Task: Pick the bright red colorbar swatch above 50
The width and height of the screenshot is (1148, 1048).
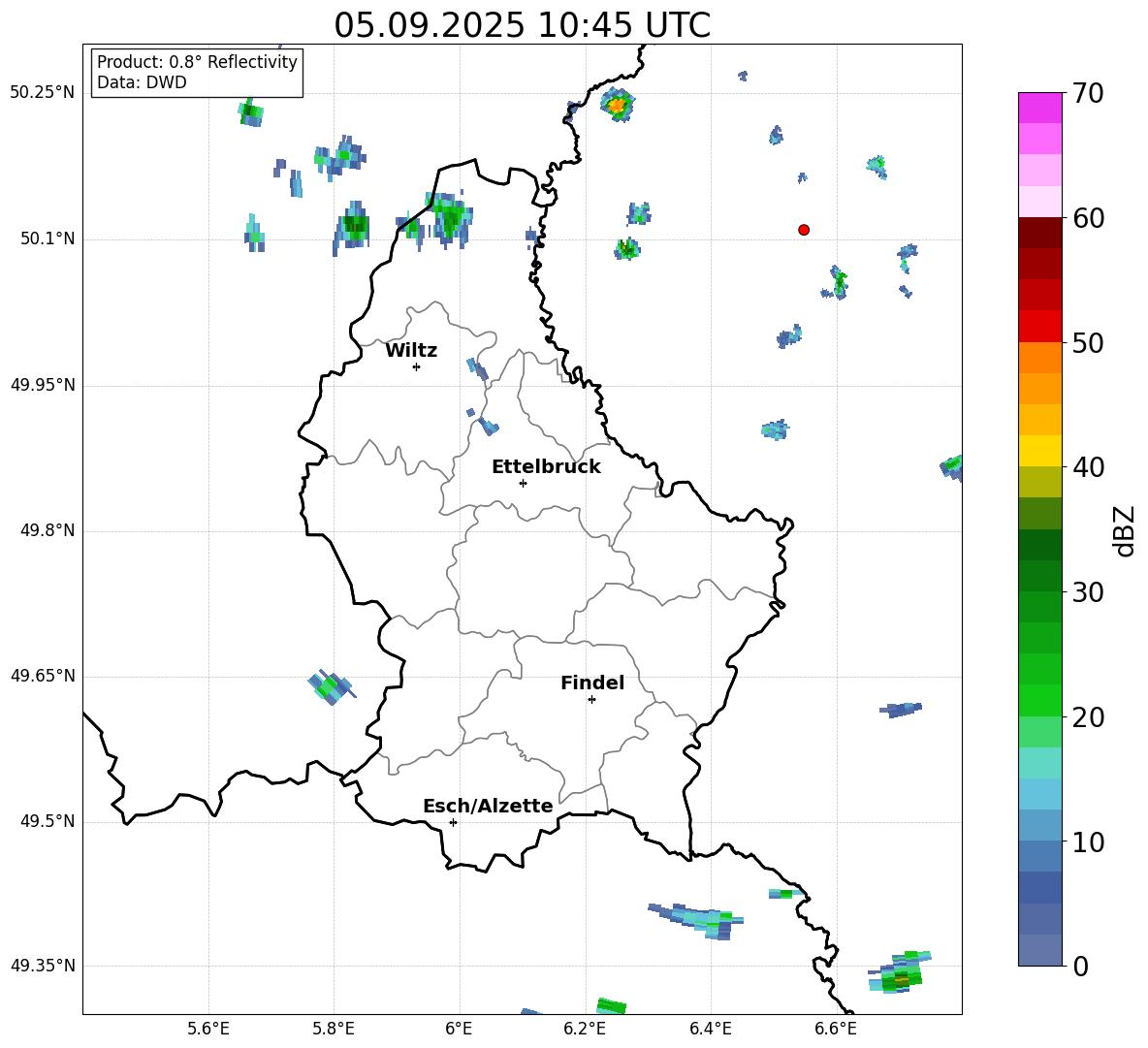Action: click(1040, 326)
